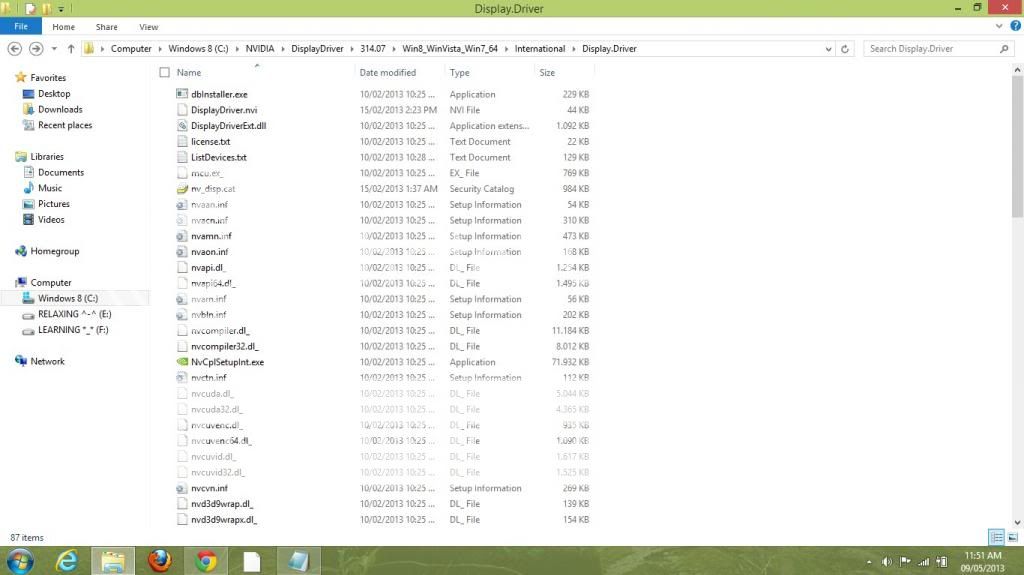Sort by the Type column header
The image size is (1024, 575).
click(459, 73)
